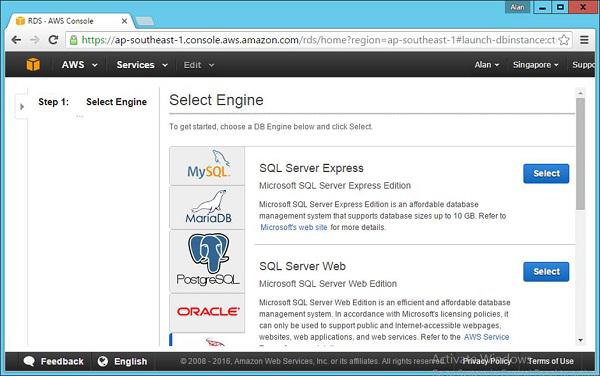
Task: Click Select for SQL Server Express
Action: 546,173
